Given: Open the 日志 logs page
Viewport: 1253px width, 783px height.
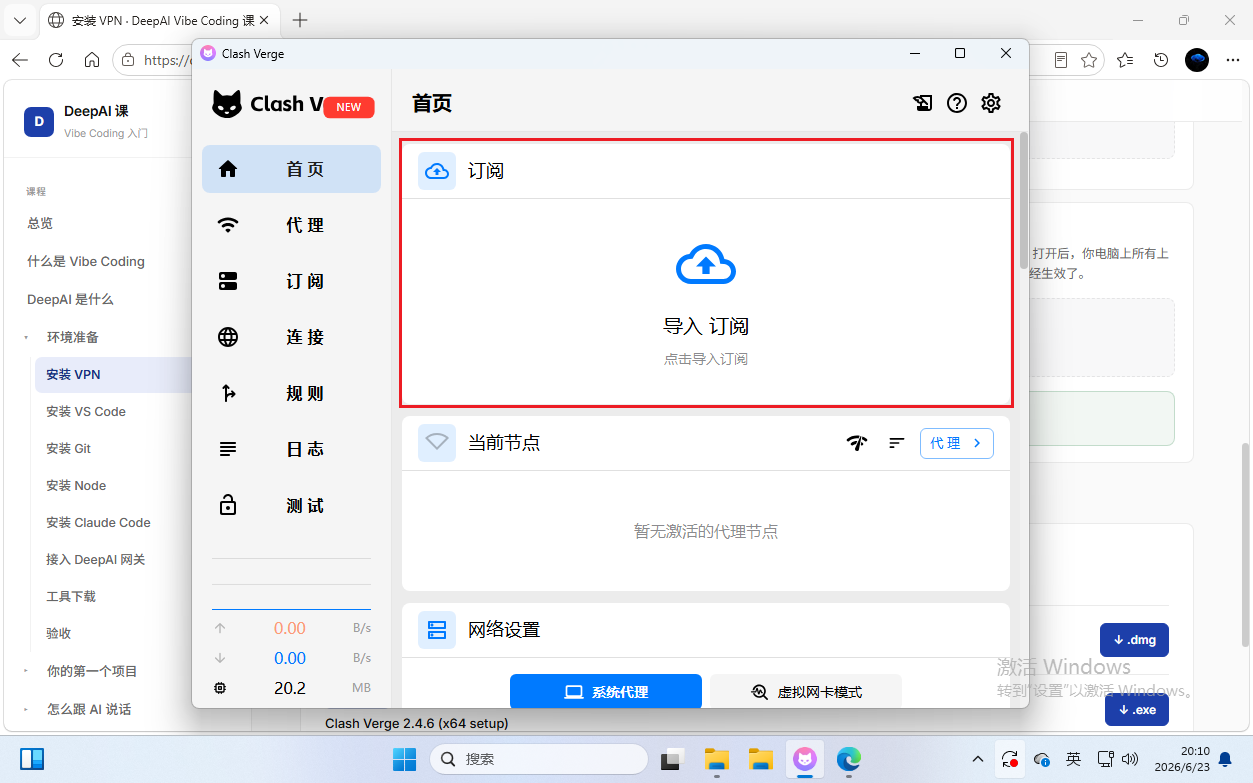Looking at the screenshot, I should (291, 449).
